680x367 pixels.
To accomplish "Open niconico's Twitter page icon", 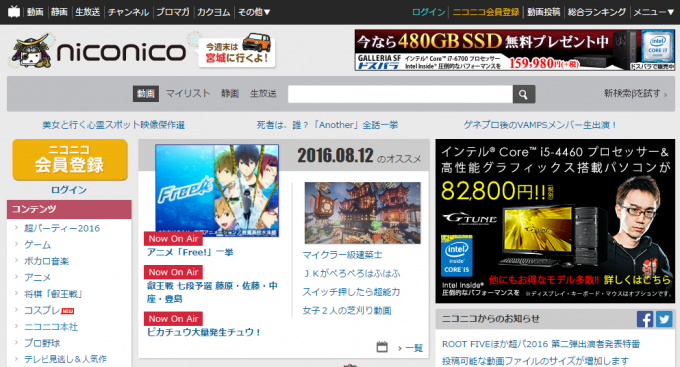I will point(664,319).
